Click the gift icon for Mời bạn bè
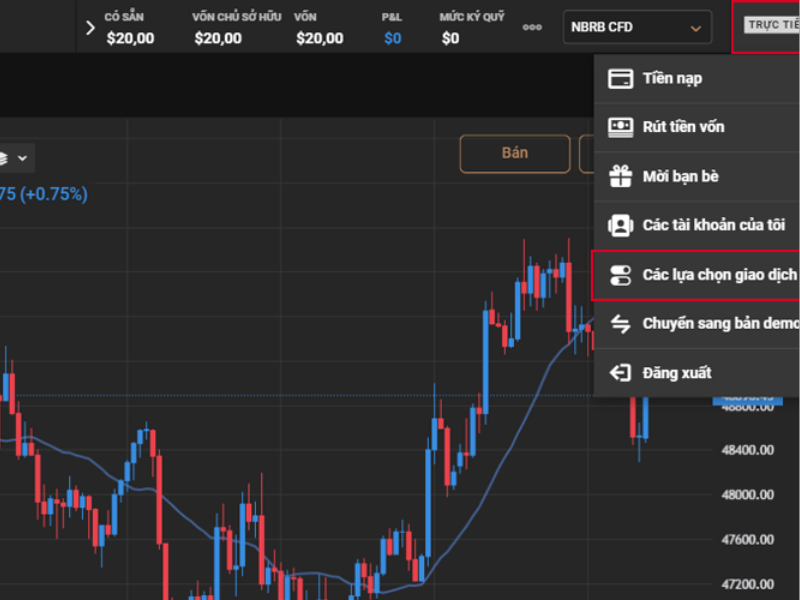 tap(621, 177)
